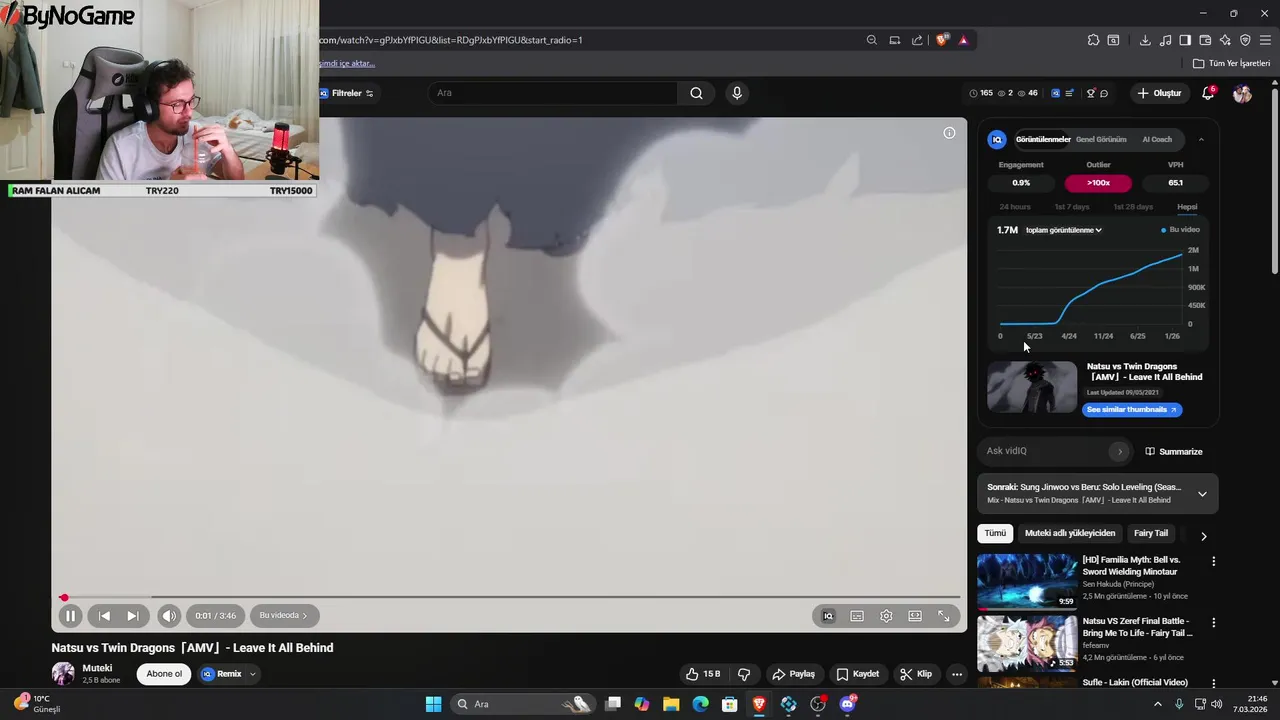Image resolution: width=1280 pixels, height=720 pixels.
Task: Open the vidIQ Filtreler filter menu
Action: point(347,93)
